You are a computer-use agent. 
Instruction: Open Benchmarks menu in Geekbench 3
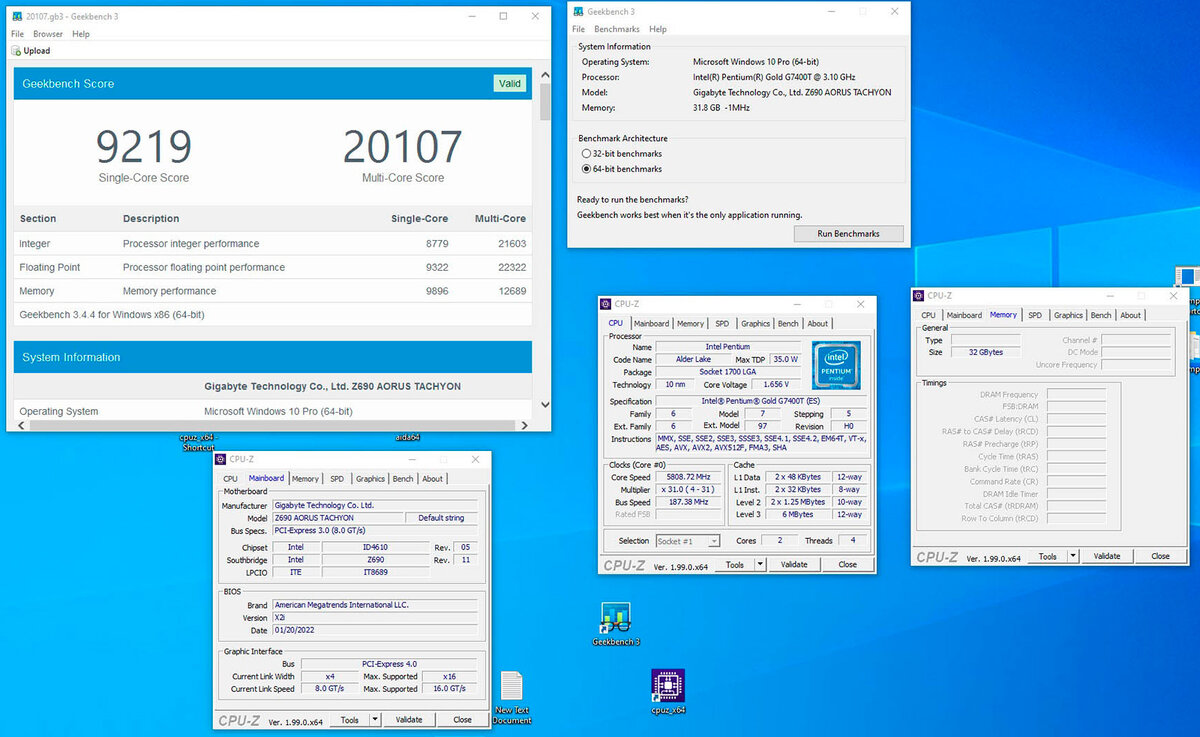tap(616, 29)
